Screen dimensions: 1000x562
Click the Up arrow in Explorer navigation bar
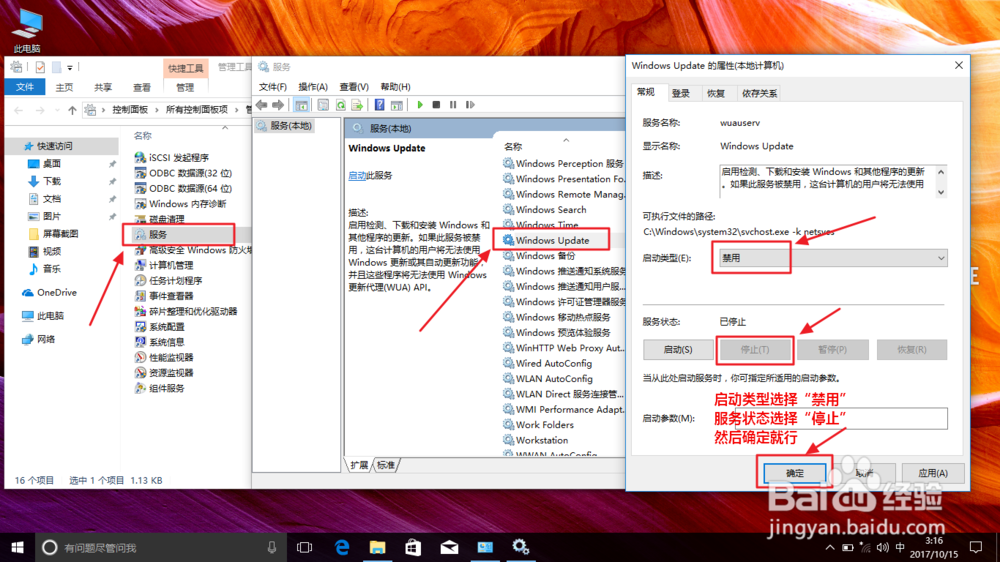(72, 110)
